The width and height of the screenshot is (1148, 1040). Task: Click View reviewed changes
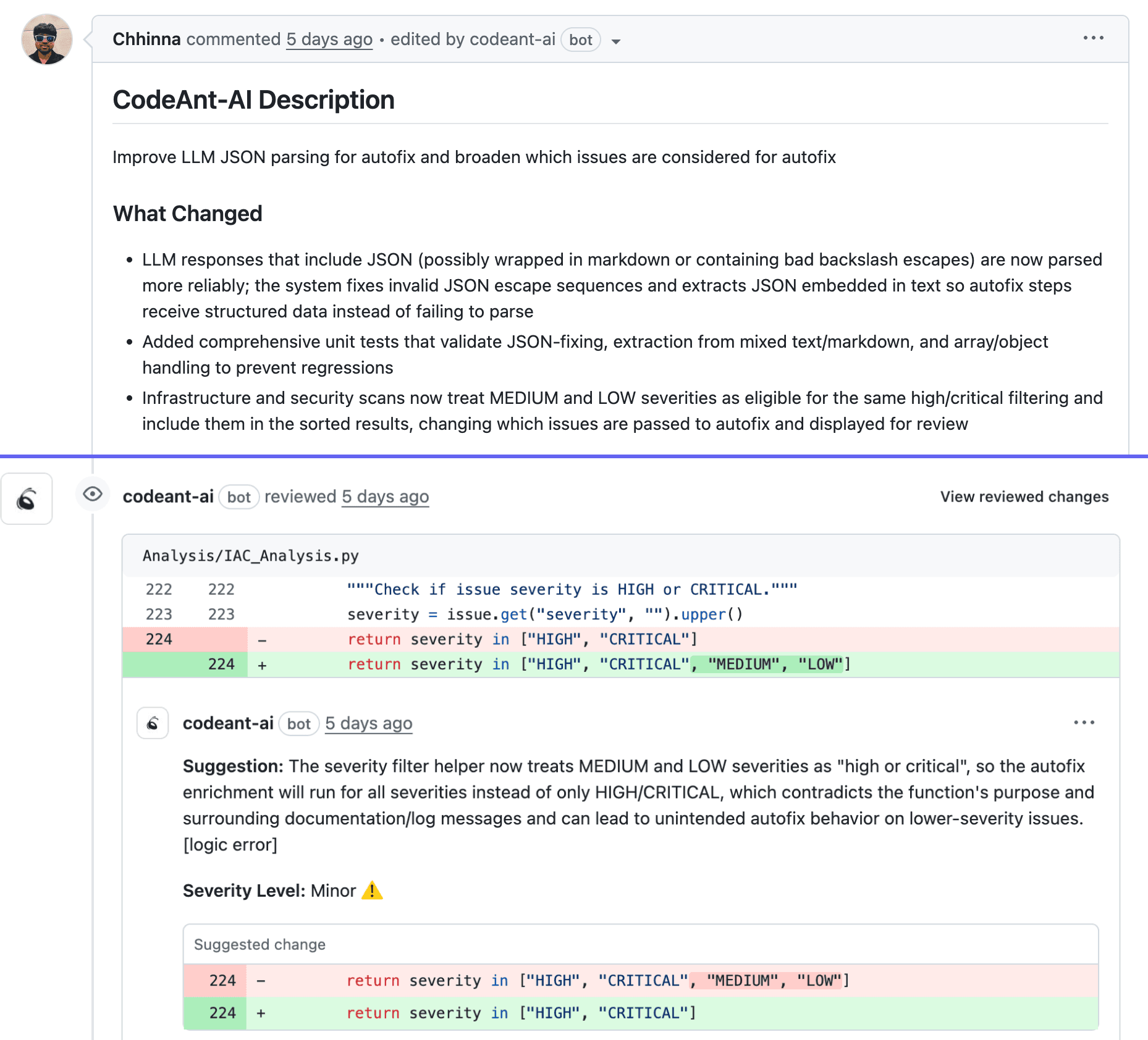(x=1024, y=497)
